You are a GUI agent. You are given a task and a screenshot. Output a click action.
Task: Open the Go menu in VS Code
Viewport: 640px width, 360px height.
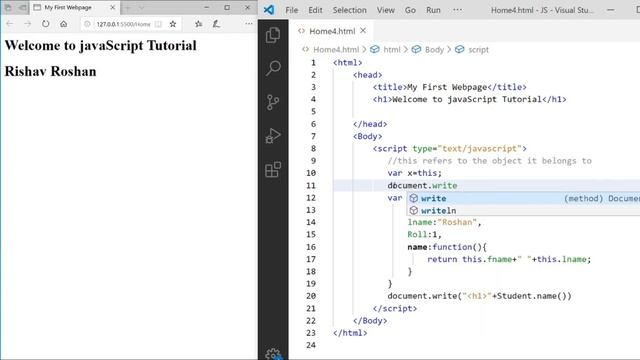click(x=410, y=10)
